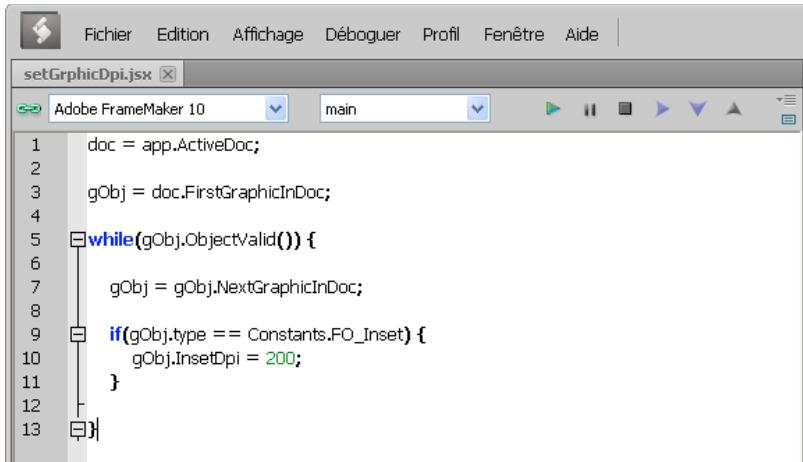Viewport: 803px width, 462px height.
Task: Click the blue Step Over arrow
Action: 662,109
